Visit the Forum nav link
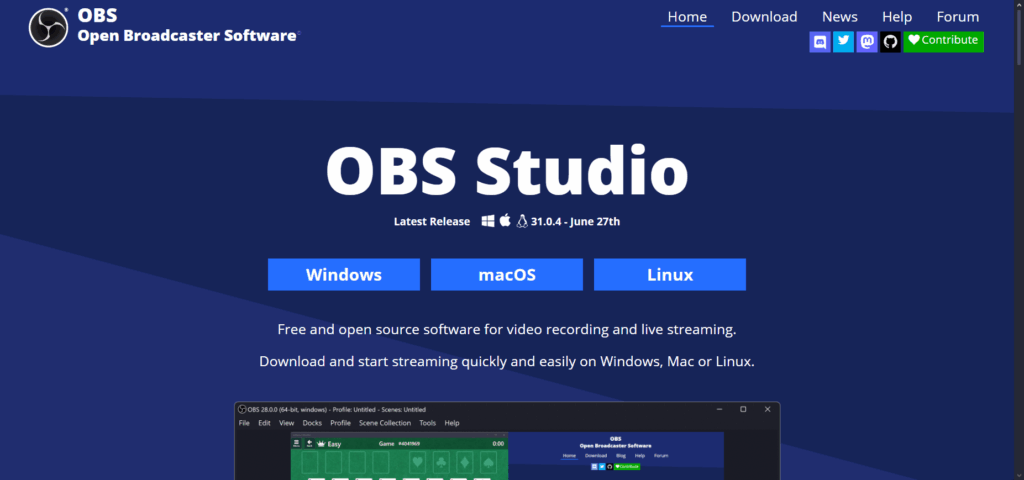 click(x=958, y=17)
